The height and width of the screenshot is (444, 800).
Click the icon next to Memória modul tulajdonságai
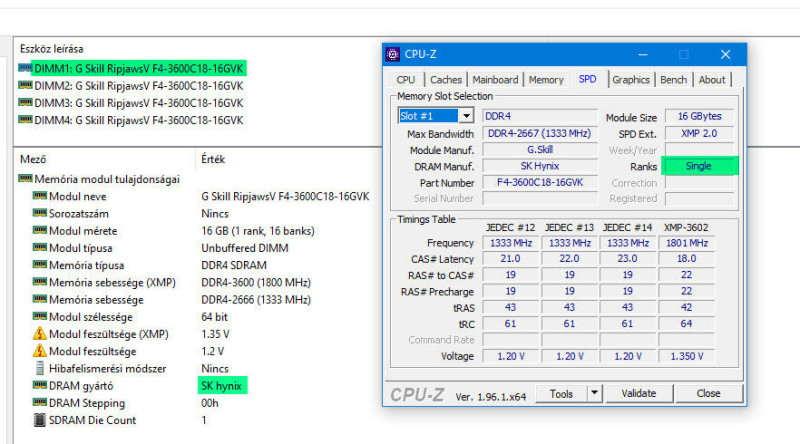25,179
